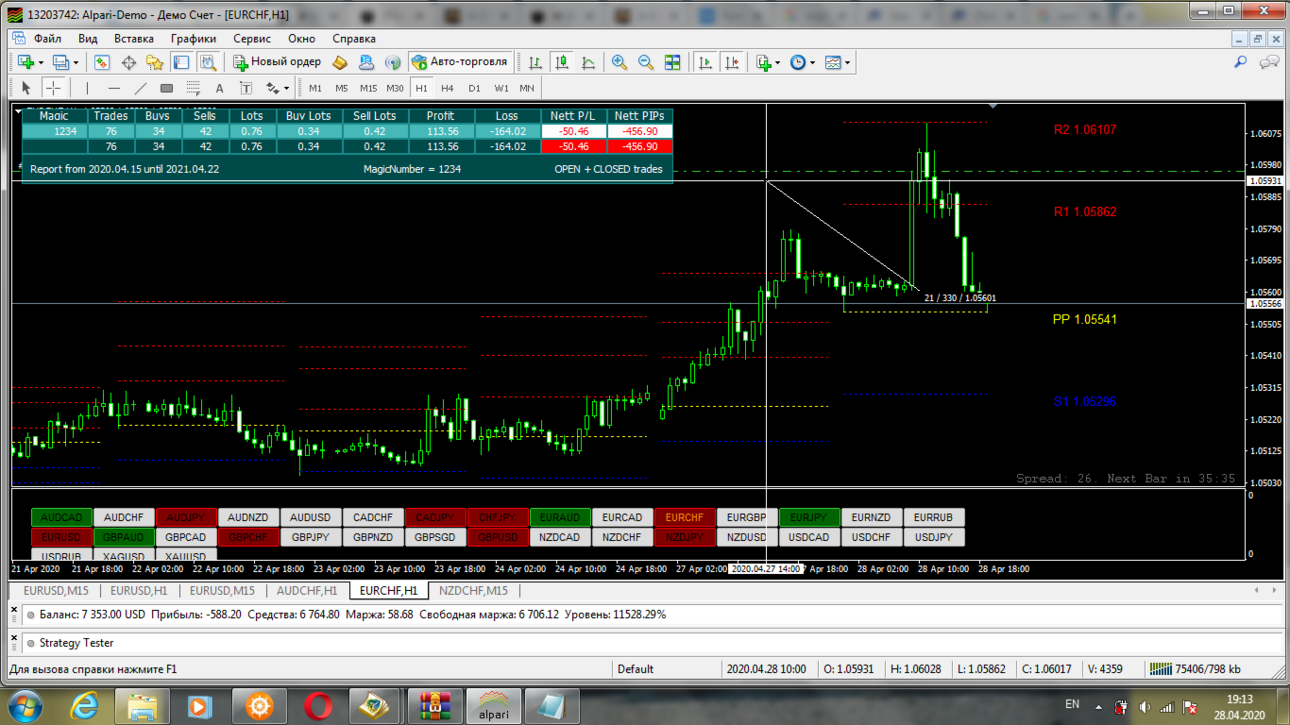1290x725 pixels.
Task: Open the Alpari taskbar application
Action: click(493, 706)
